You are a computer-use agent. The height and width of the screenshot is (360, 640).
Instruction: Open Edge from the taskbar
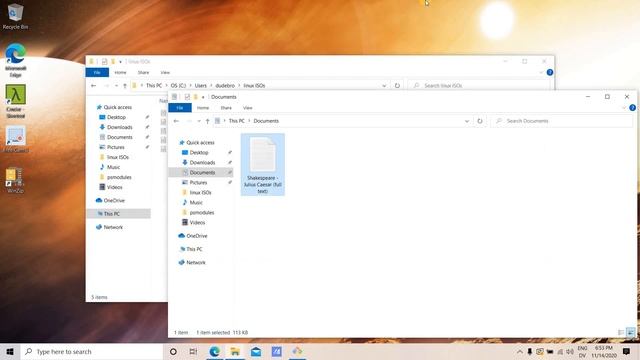click(x=214, y=351)
